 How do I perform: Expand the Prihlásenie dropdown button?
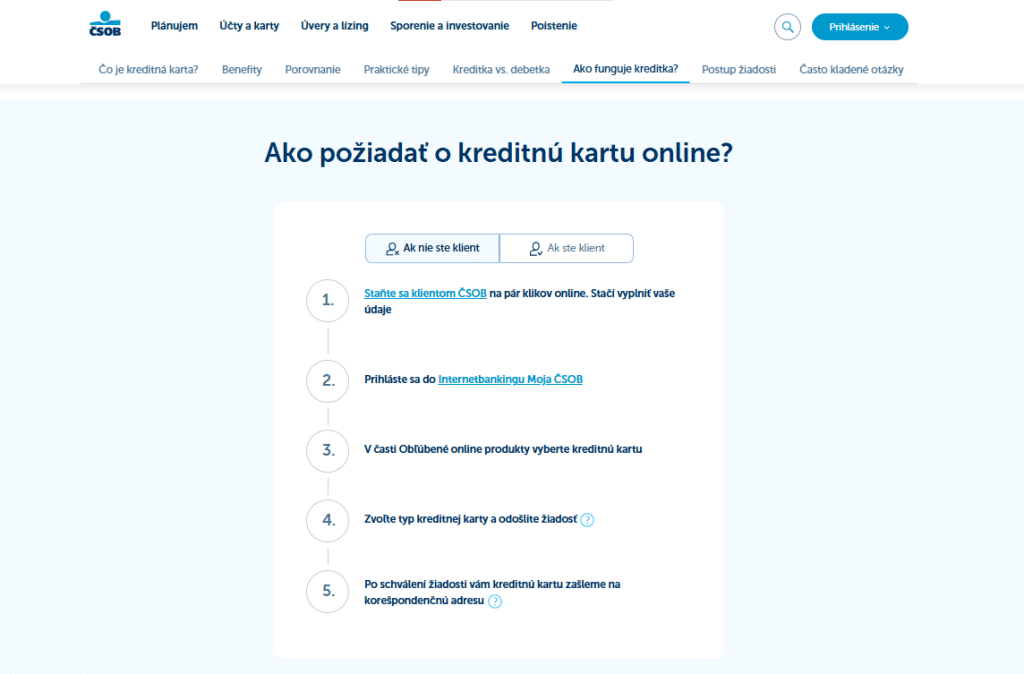click(859, 27)
